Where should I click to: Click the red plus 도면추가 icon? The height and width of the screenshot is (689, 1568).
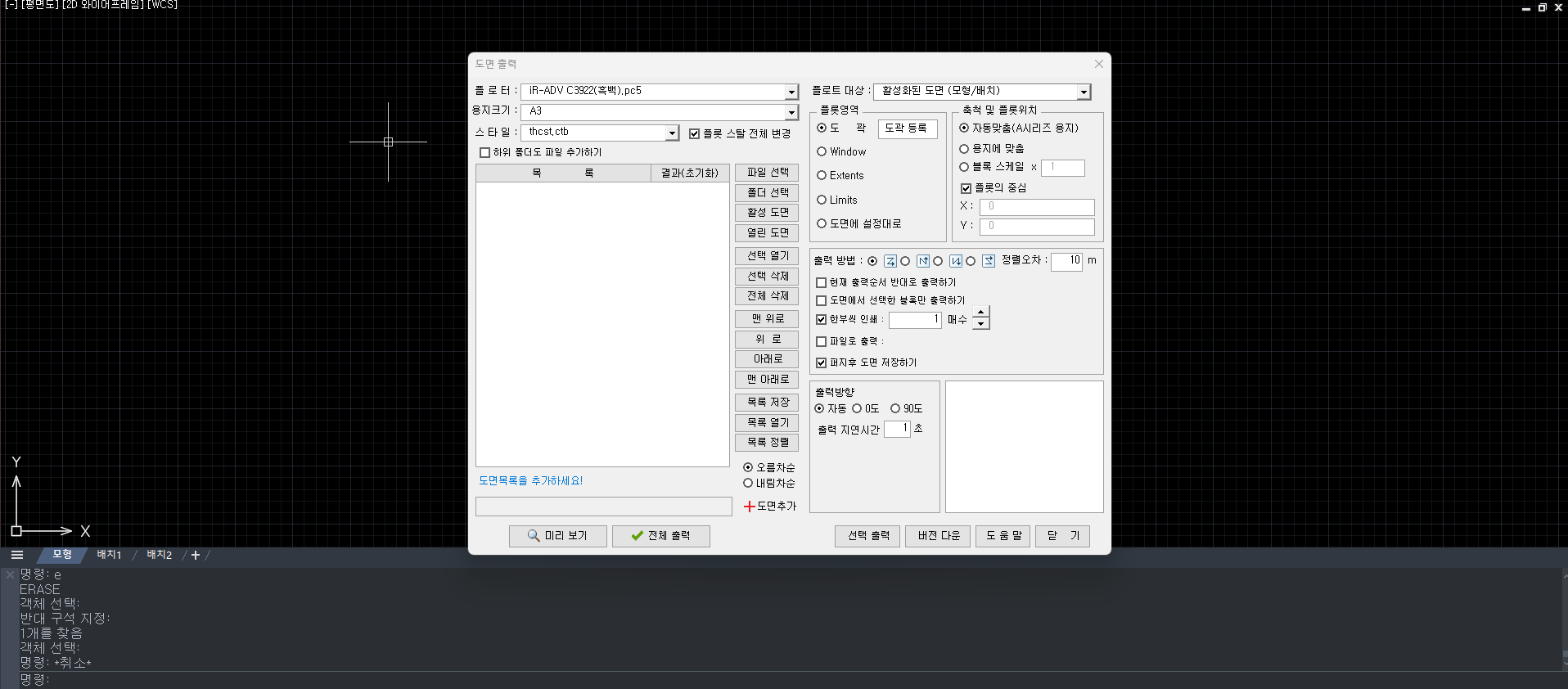click(749, 507)
